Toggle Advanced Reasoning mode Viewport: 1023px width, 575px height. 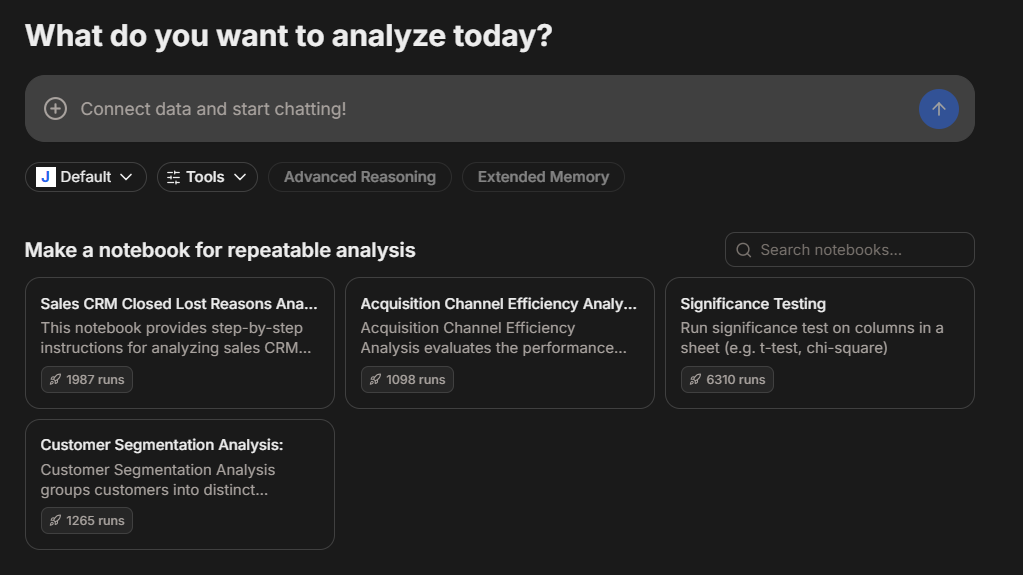(360, 177)
